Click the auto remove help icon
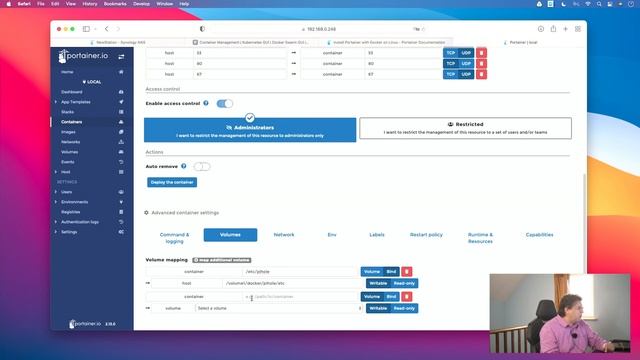The height and width of the screenshot is (360, 640). (x=184, y=166)
